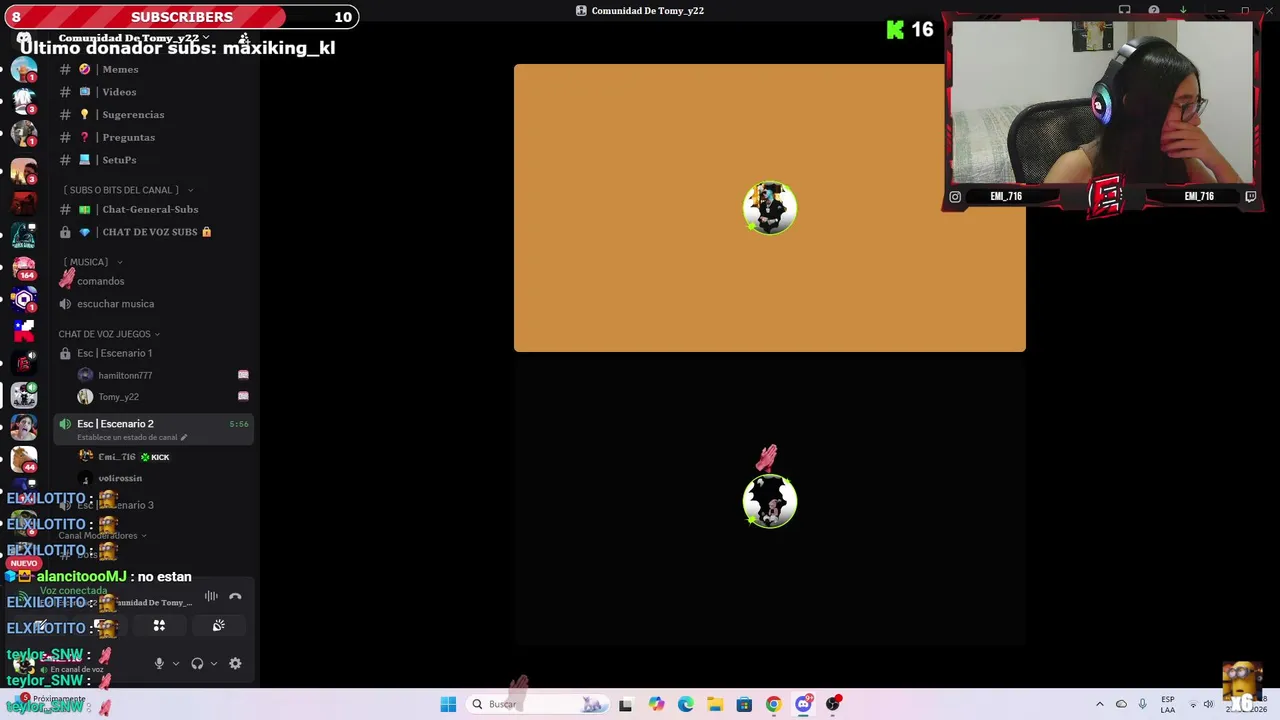Select the top participant tile with the orange background
Viewport: 1280px width, 720px height.
769,208
